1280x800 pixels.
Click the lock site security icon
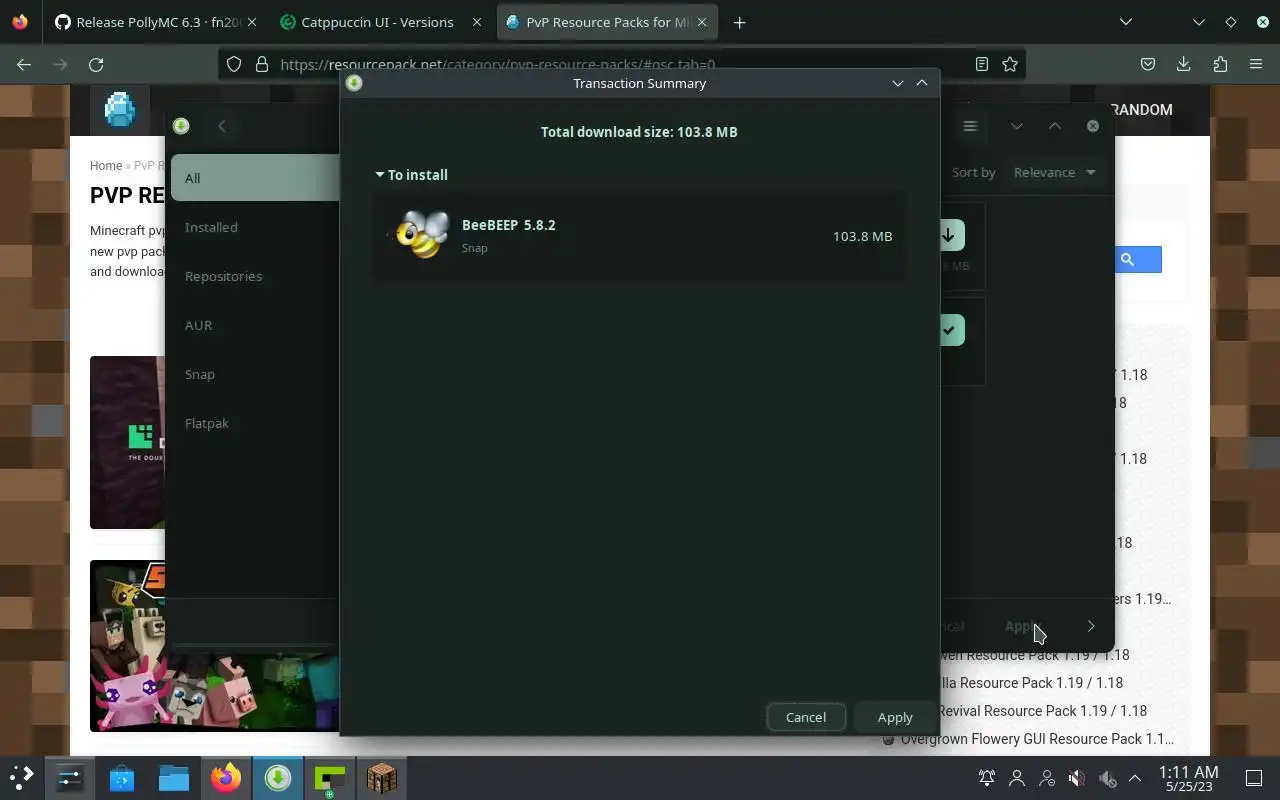(262, 64)
